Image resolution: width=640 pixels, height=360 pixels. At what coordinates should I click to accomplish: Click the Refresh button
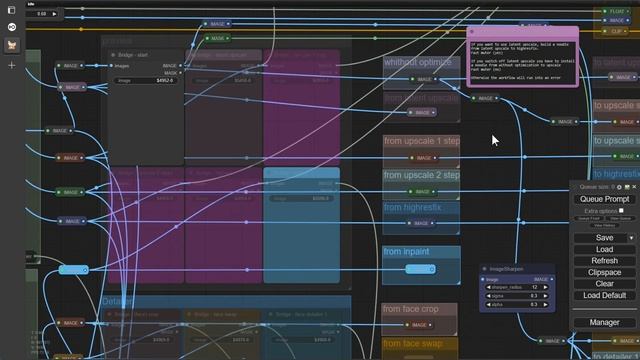[604, 260]
